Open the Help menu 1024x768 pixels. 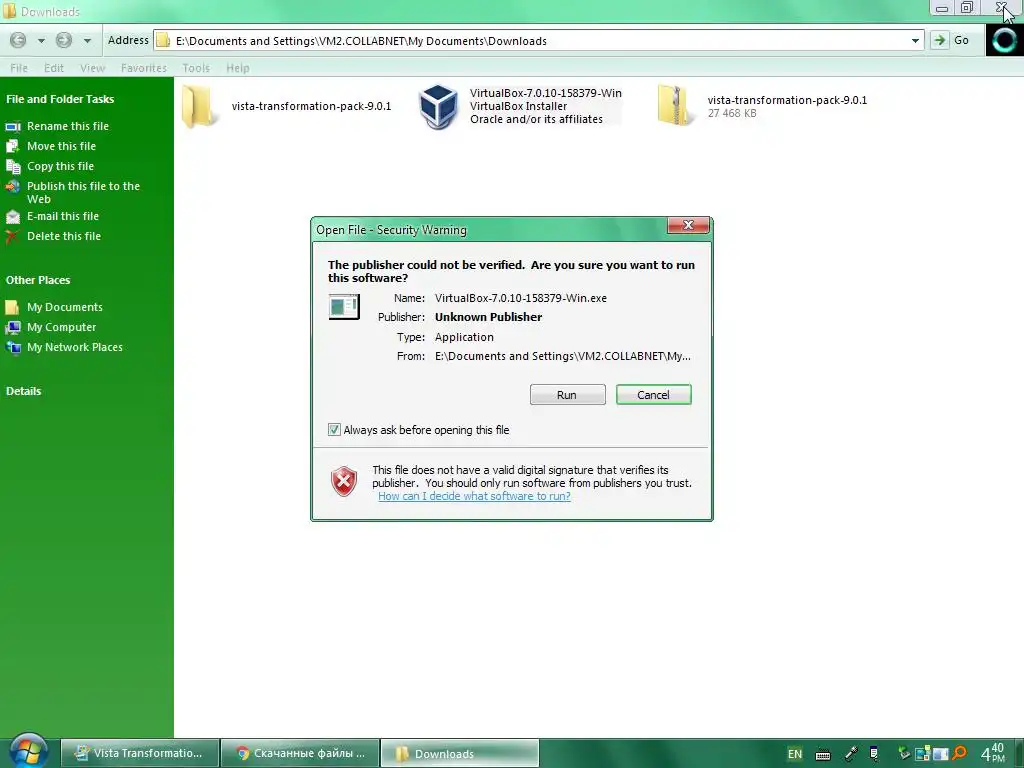pyautogui.click(x=238, y=68)
